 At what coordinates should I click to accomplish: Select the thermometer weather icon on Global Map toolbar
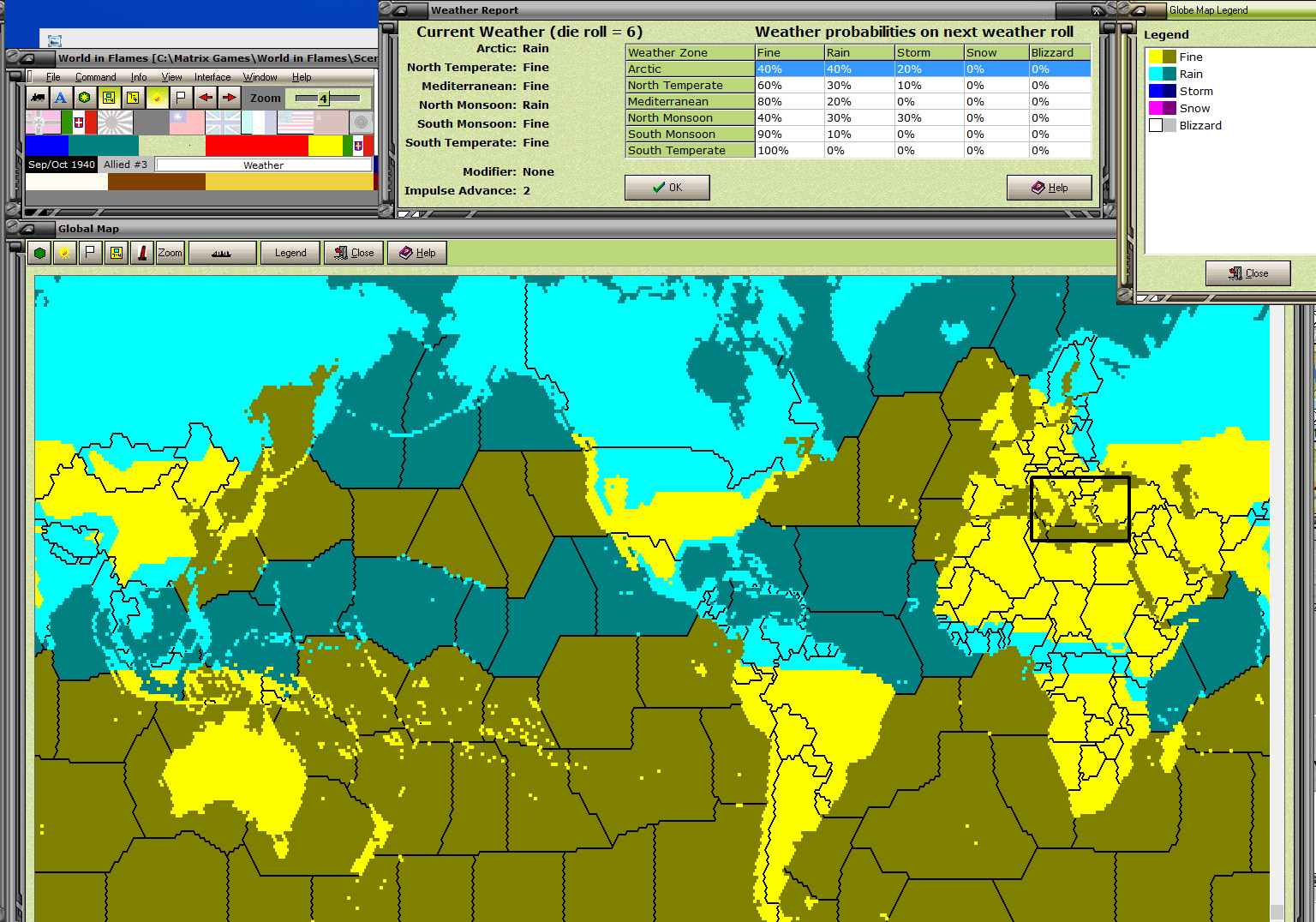coord(142,252)
